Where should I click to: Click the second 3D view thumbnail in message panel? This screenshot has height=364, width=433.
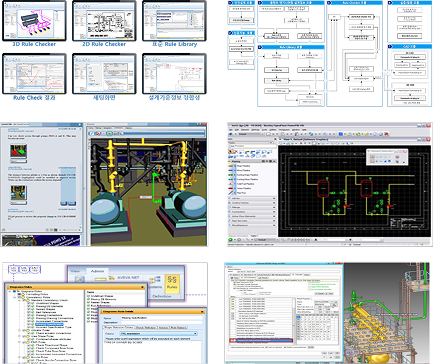point(18,193)
